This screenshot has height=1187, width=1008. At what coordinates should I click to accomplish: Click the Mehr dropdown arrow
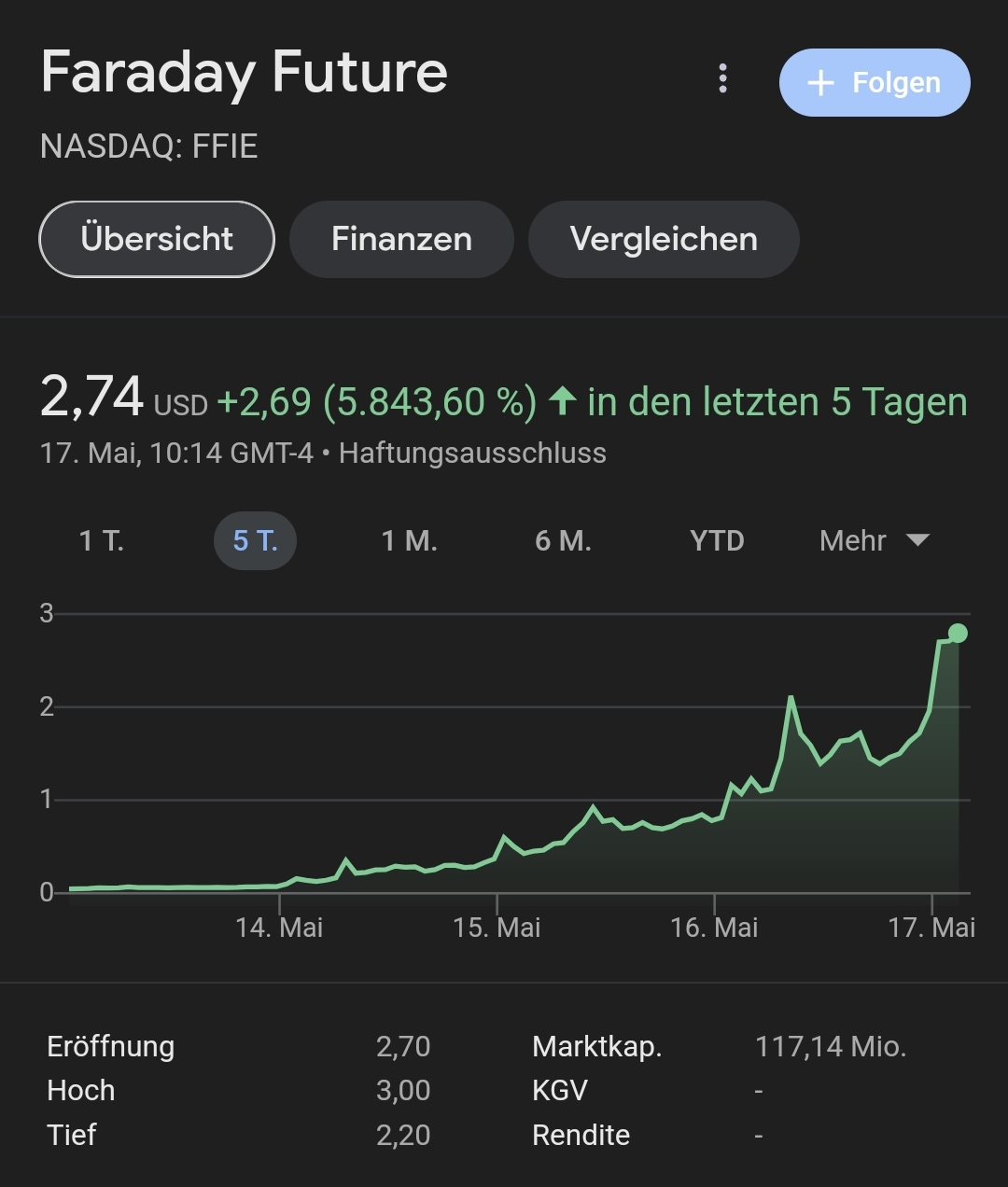(x=917, y=540)
